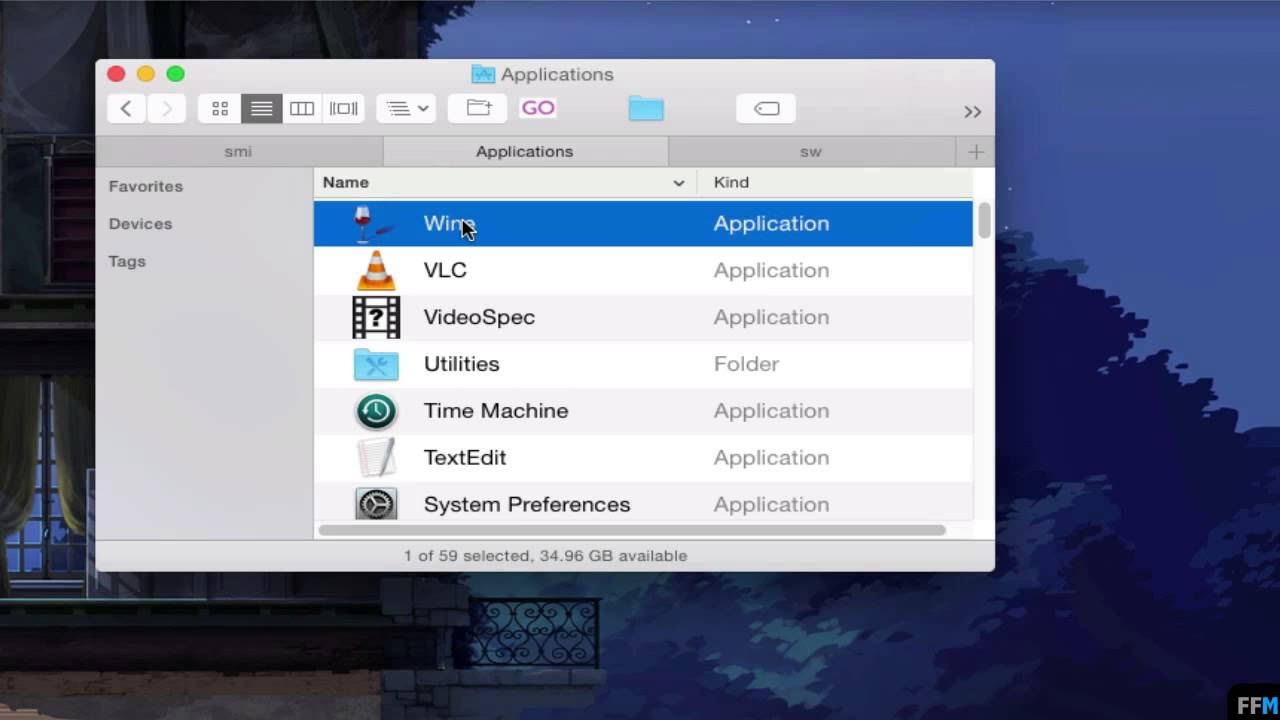Create a new folder with the toolbar button
1280x720 pixels.
478,109
